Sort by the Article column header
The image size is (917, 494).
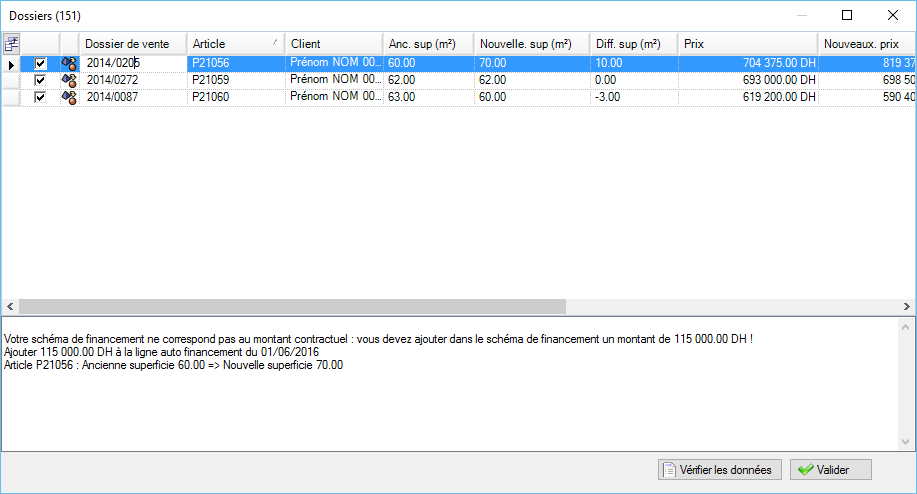point(234,44)
